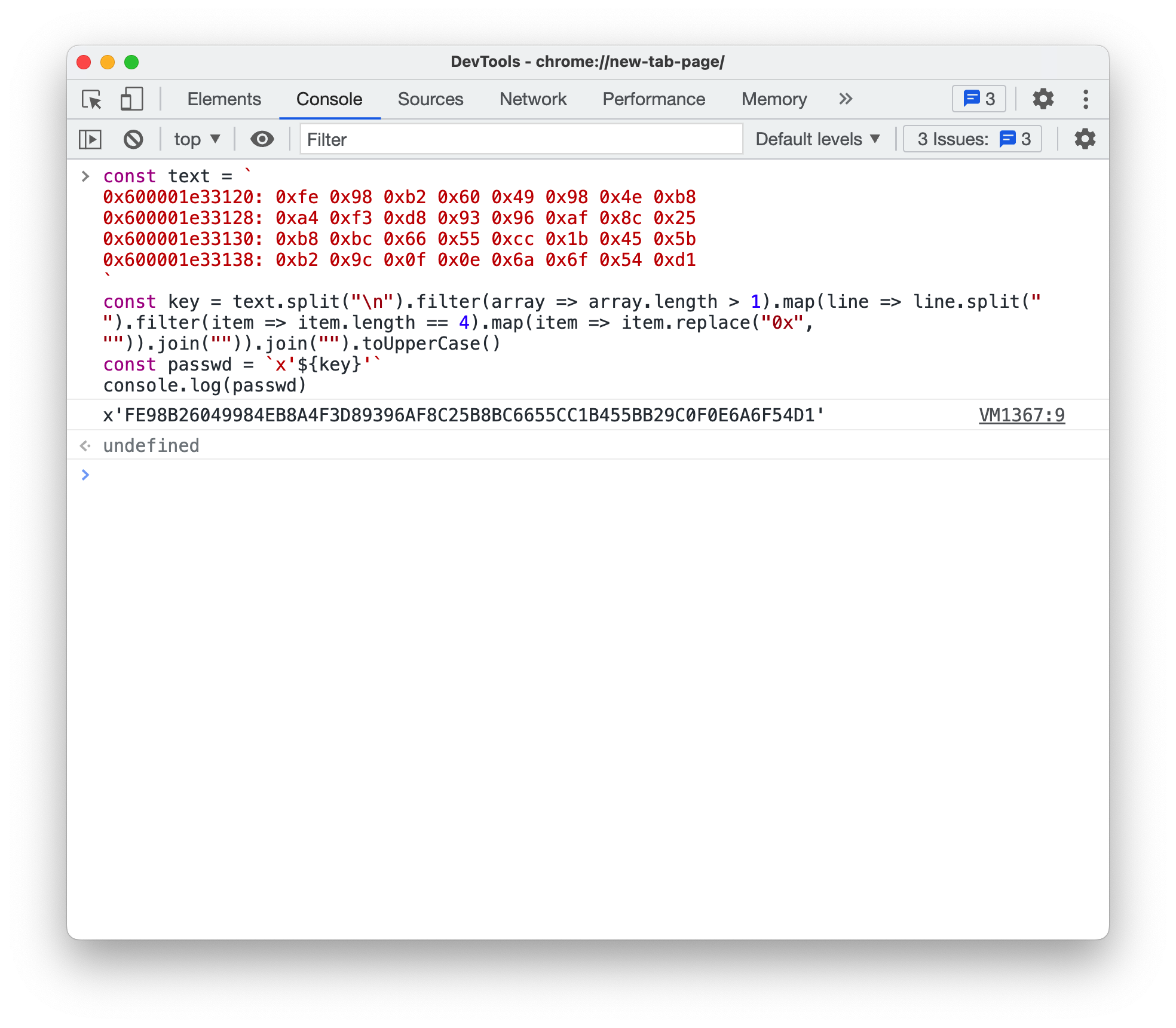Click the eye live expression icon

[x=262, y=139]
